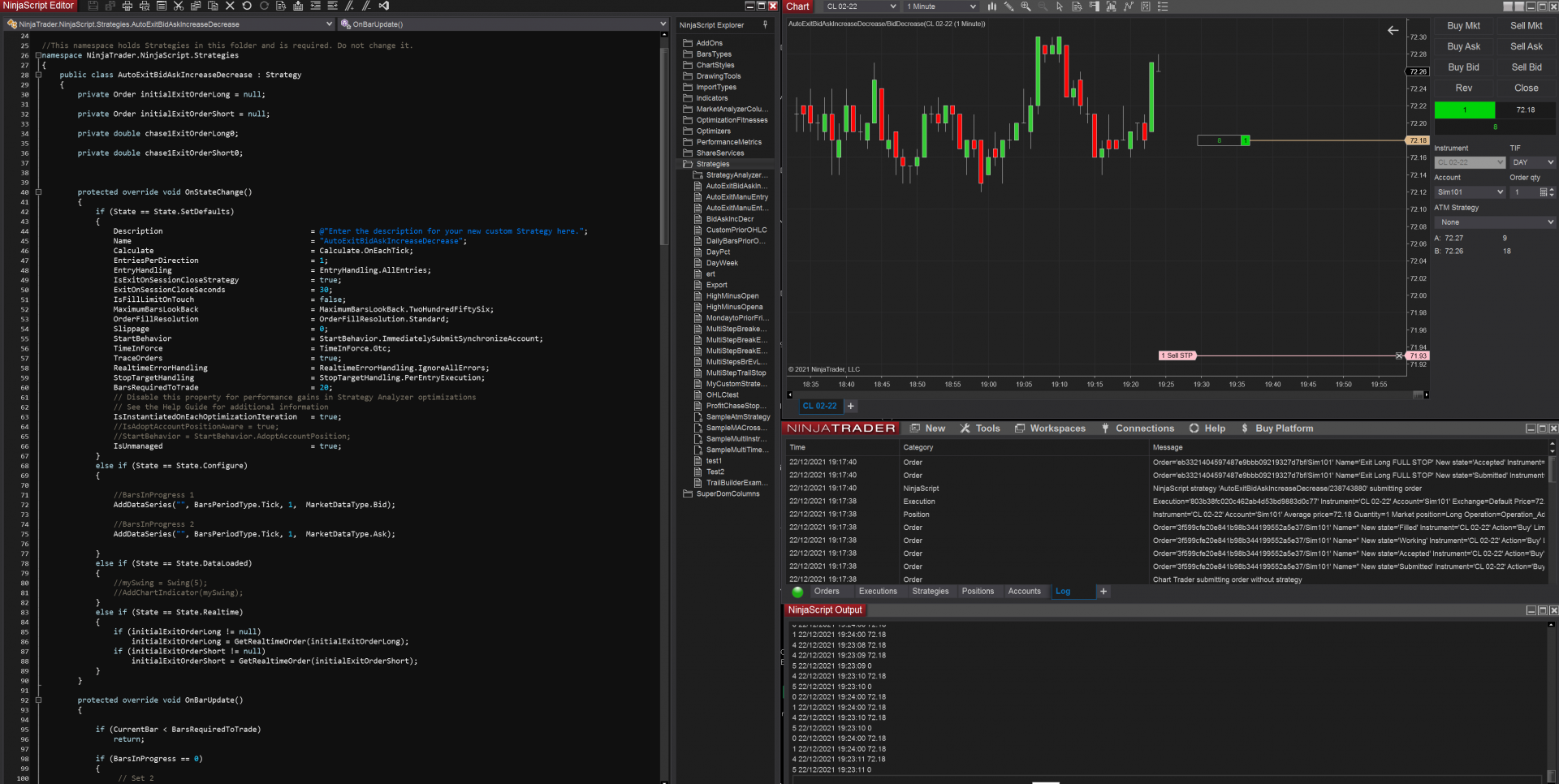Open the Sim101 account dropdown
Screen dimensions: 1559x784
point(1470,192)
